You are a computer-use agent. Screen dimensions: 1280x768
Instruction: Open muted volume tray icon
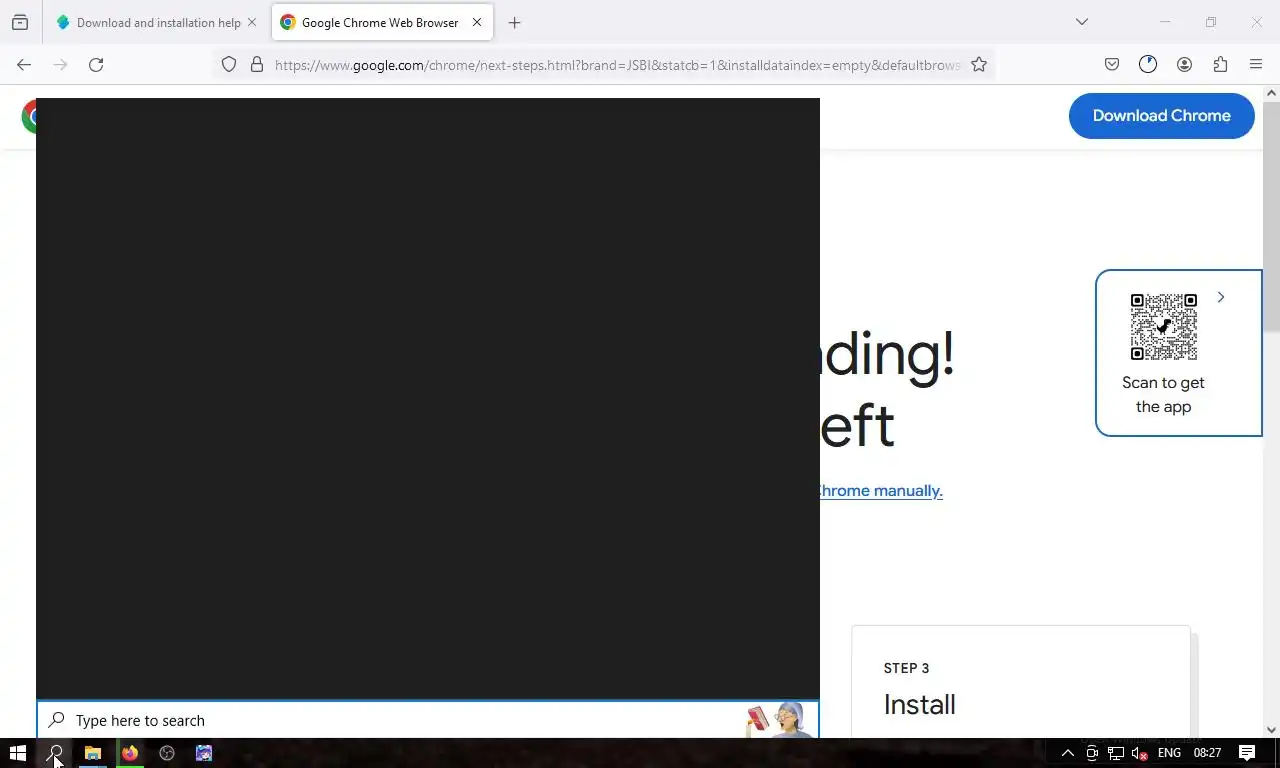point(1139,753)
